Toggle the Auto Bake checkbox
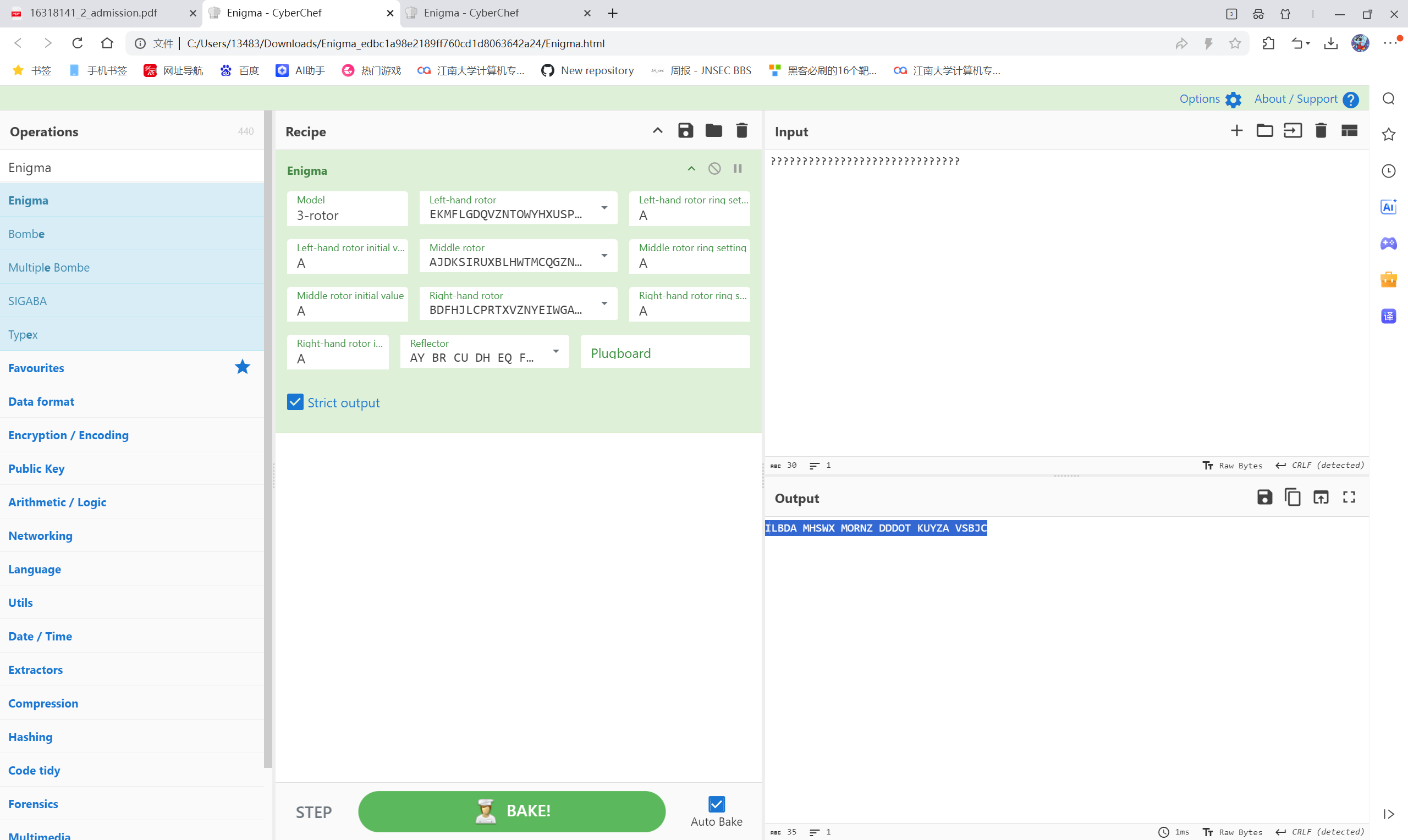 point(716,804)
